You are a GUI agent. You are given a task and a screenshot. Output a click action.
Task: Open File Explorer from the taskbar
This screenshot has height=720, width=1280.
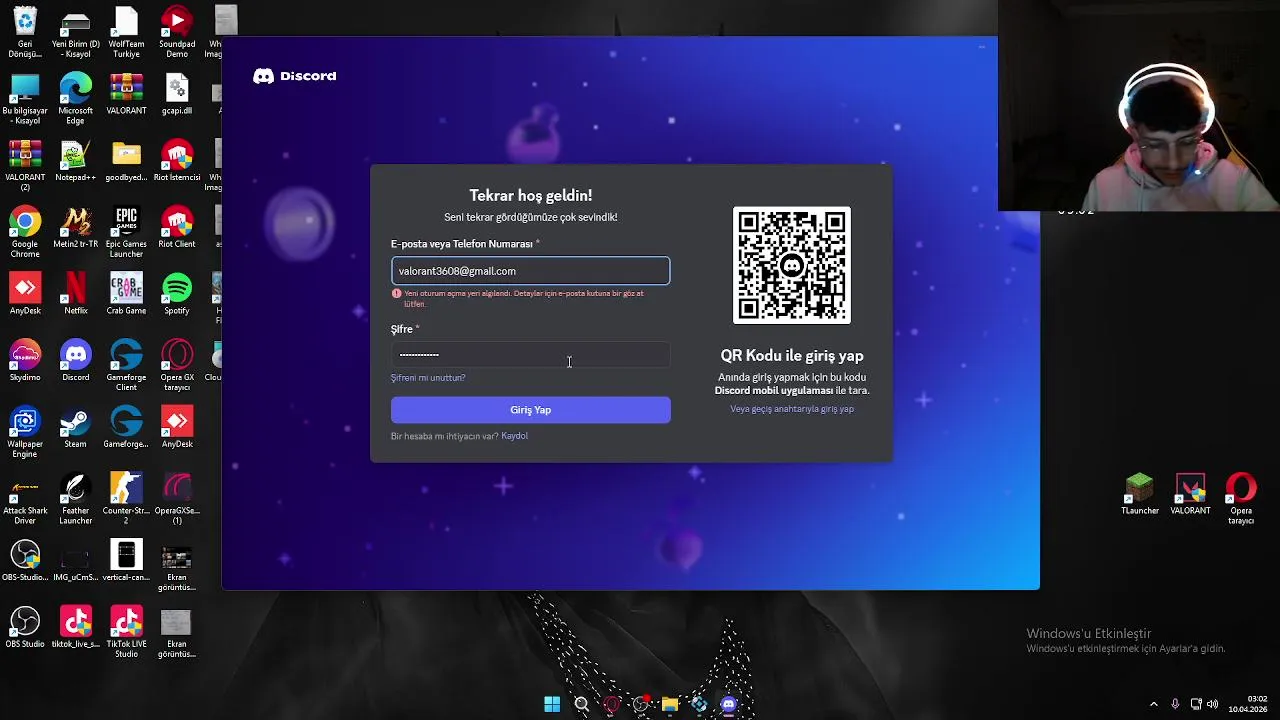[x=670, y=704]
